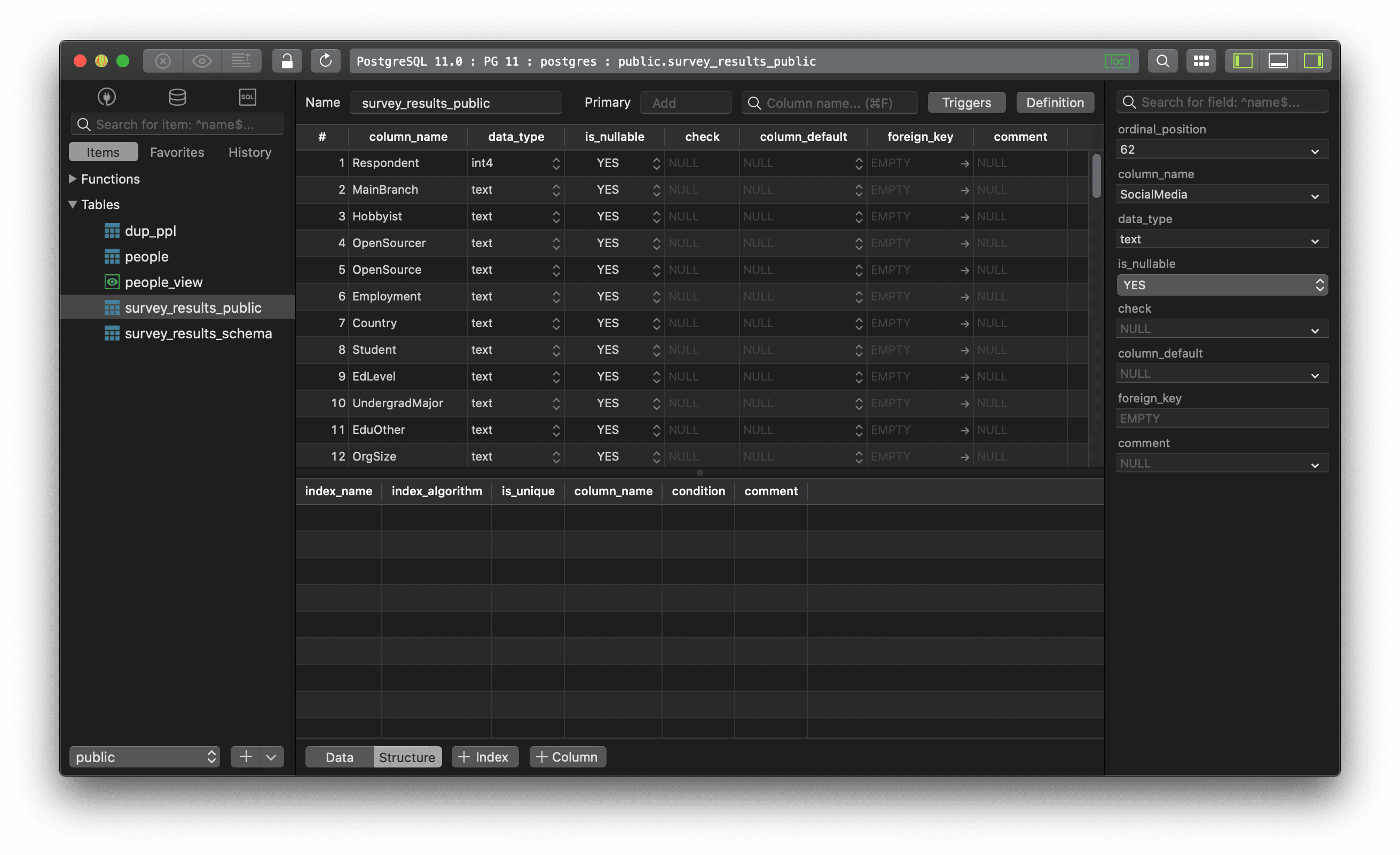Toggle the right sidebar panel icon
Screen dimensions: 1400x855
[1313, 61]
